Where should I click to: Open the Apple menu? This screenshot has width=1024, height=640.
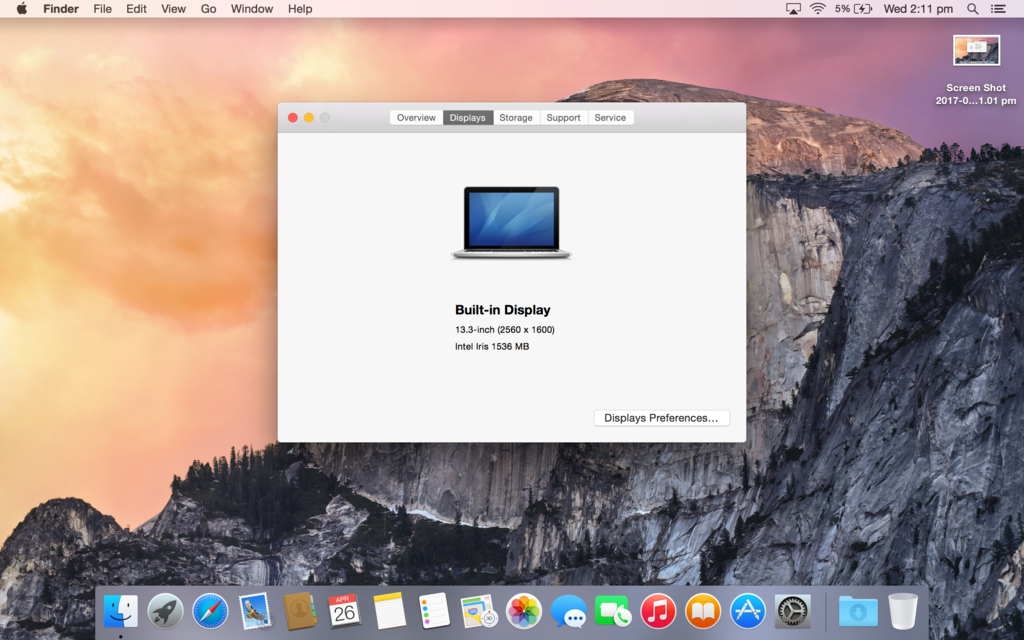click(22, 8)
